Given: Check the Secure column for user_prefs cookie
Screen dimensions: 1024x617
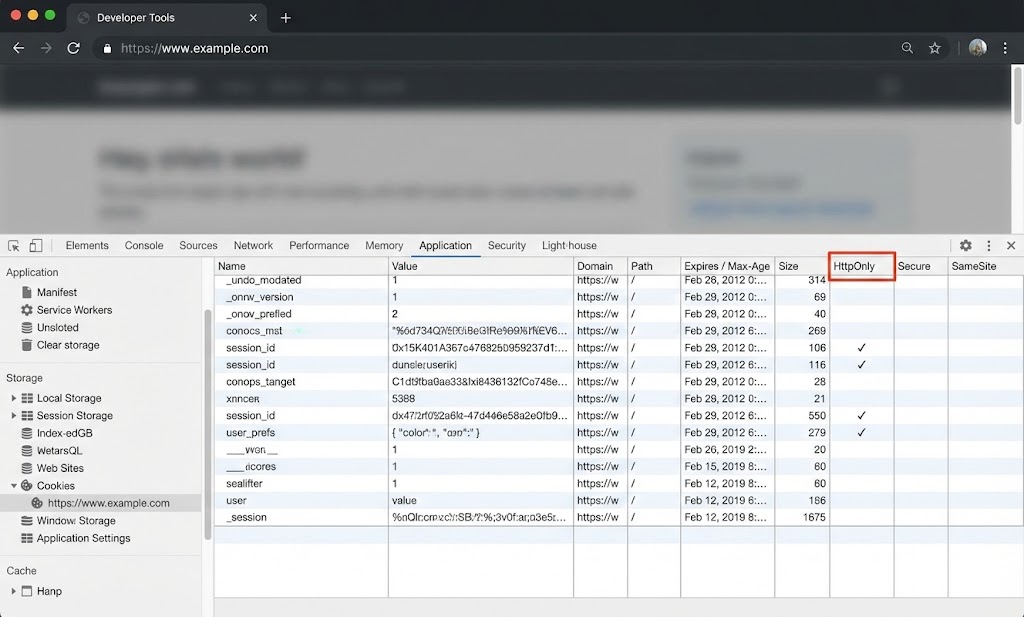Looking at the screenshot, I should pyautogui.click(x=920, y=433).
